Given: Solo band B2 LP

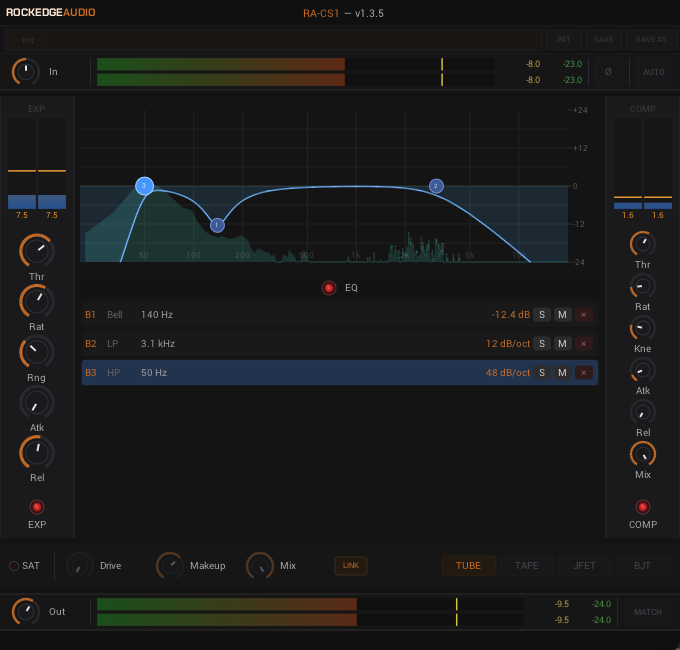Looking at the screenshot, I should [x=542, y=344].
